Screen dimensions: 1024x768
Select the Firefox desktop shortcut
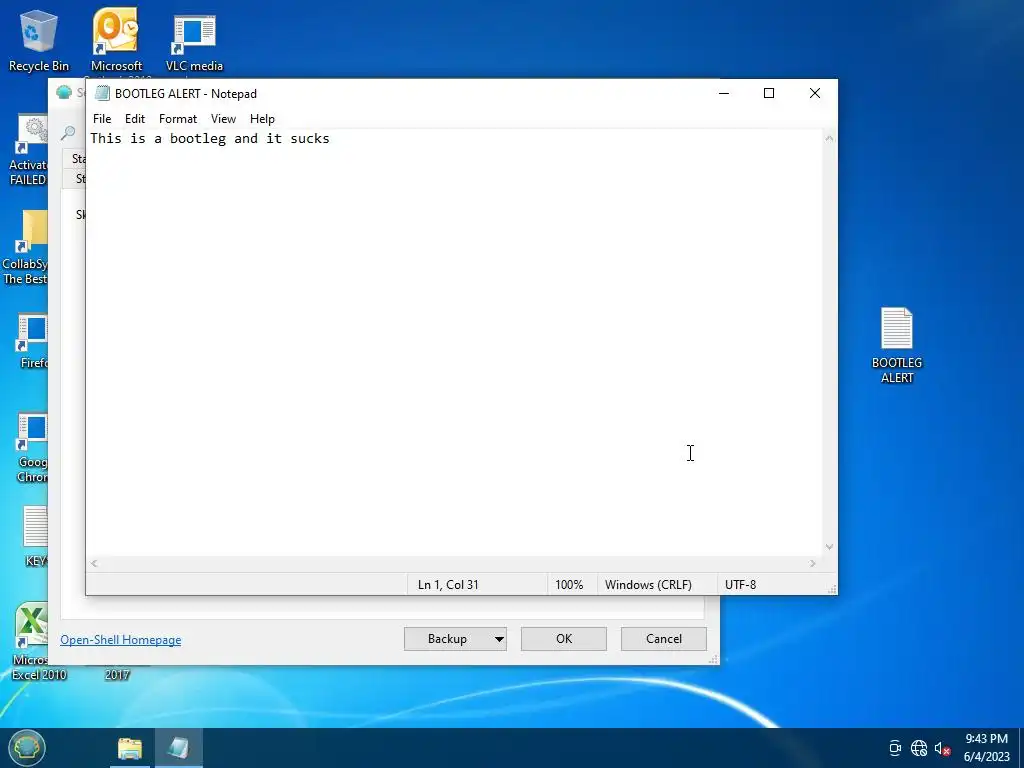(x=33, y=341)
